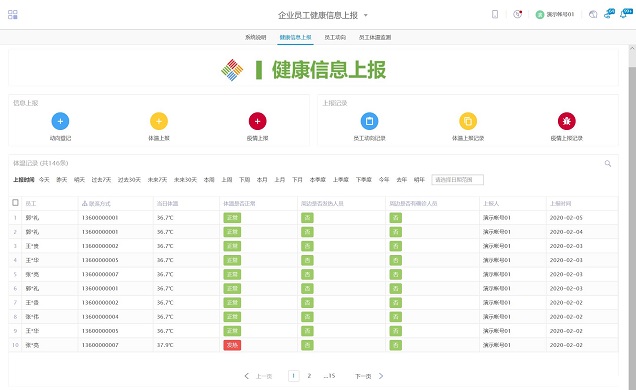636x390 pixels.
Task: Open the yellow 体温上报记录 copy icon
Action: click(x=468, y=121)
